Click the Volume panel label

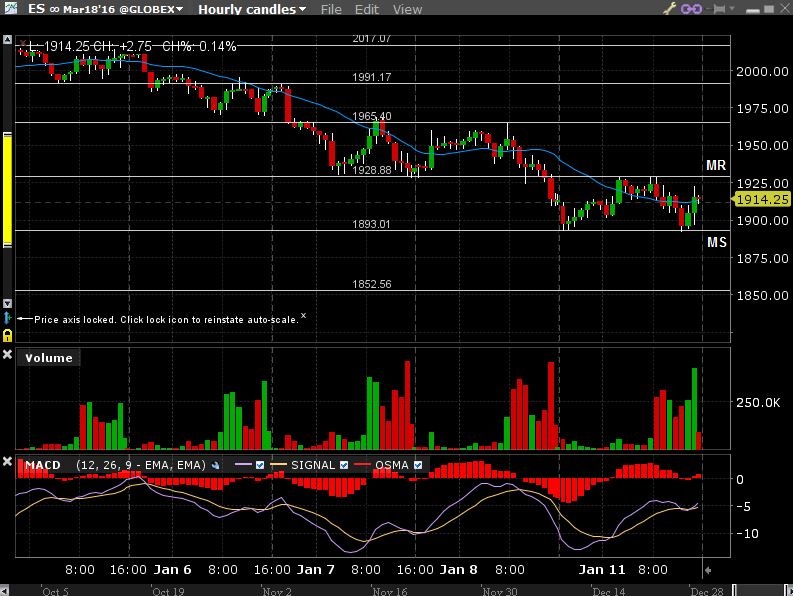coord(49,358)
